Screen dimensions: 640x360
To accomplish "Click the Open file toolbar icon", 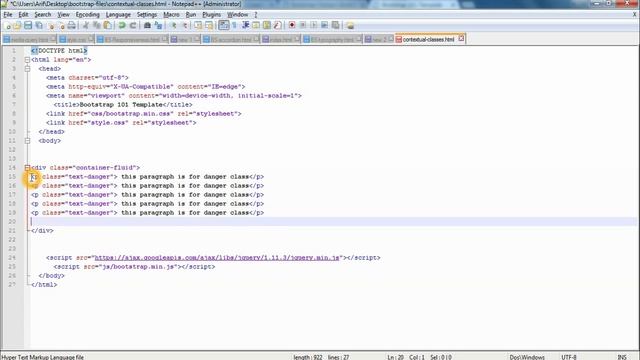I will point(17,26).
